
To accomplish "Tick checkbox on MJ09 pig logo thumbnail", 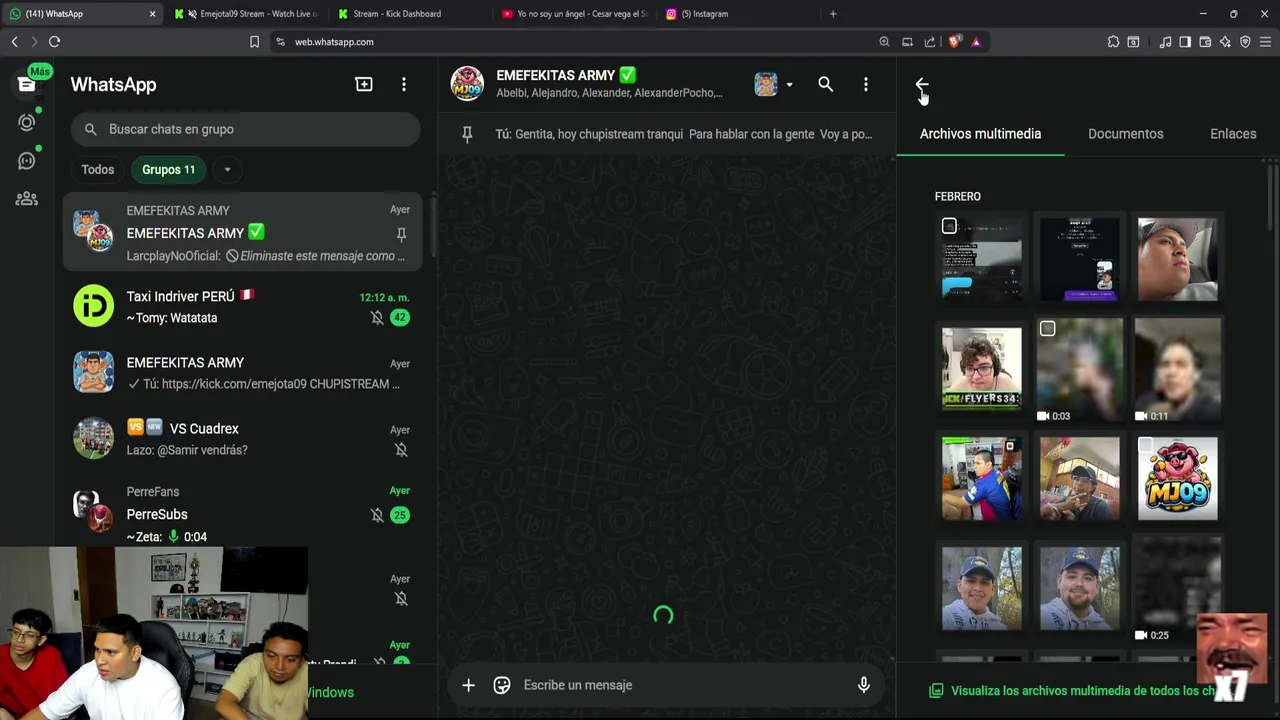I will pos(1145,445).
